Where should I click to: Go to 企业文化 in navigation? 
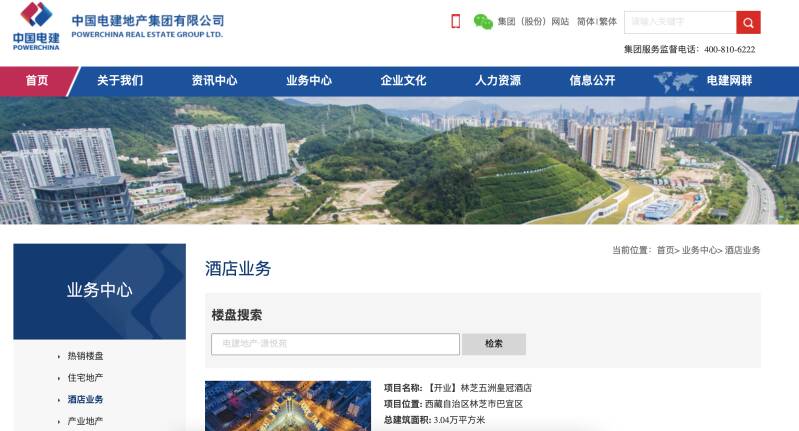click(404, 80)
